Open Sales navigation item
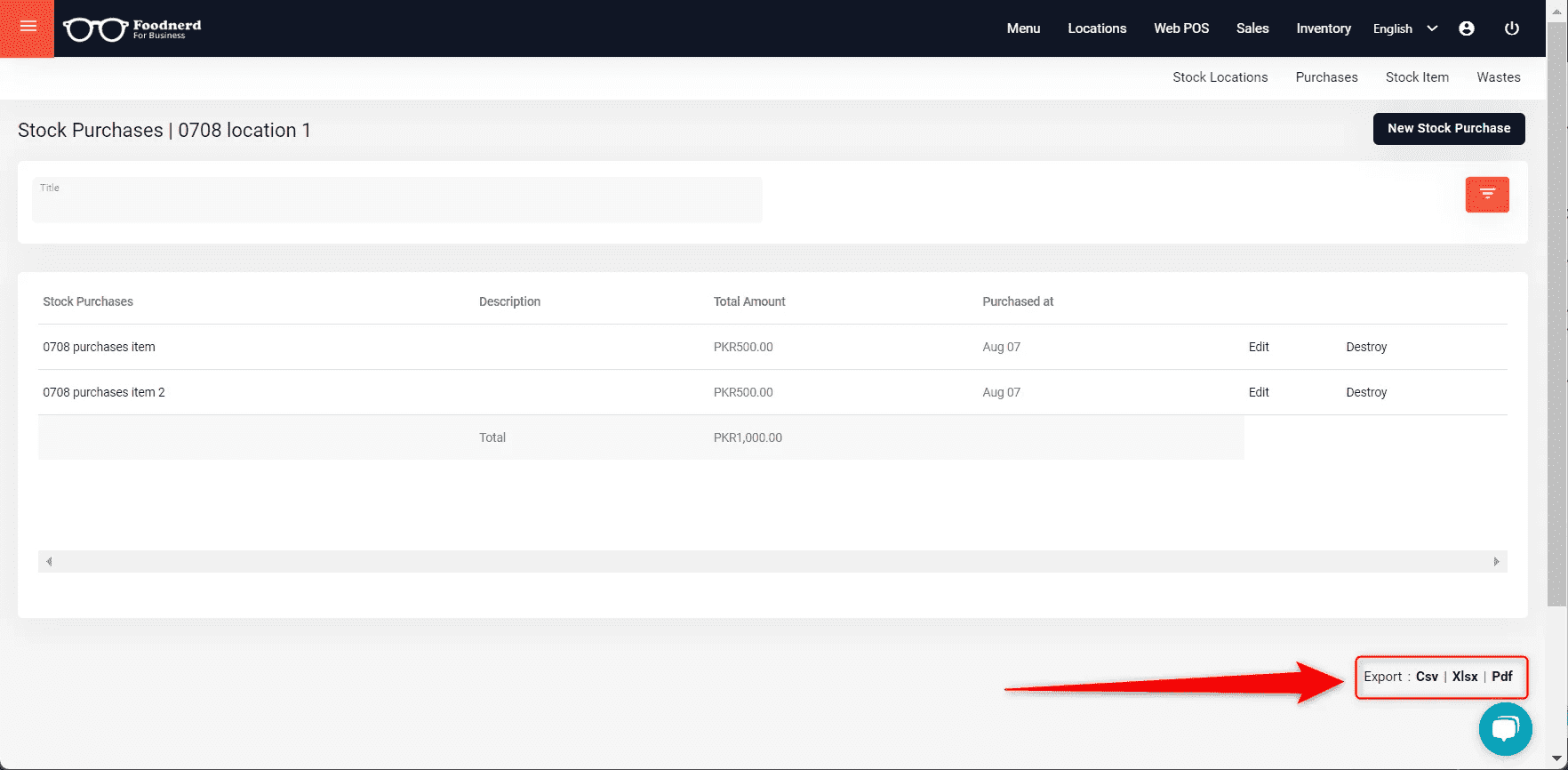 pyautogui.click(x=1252, y=28)
